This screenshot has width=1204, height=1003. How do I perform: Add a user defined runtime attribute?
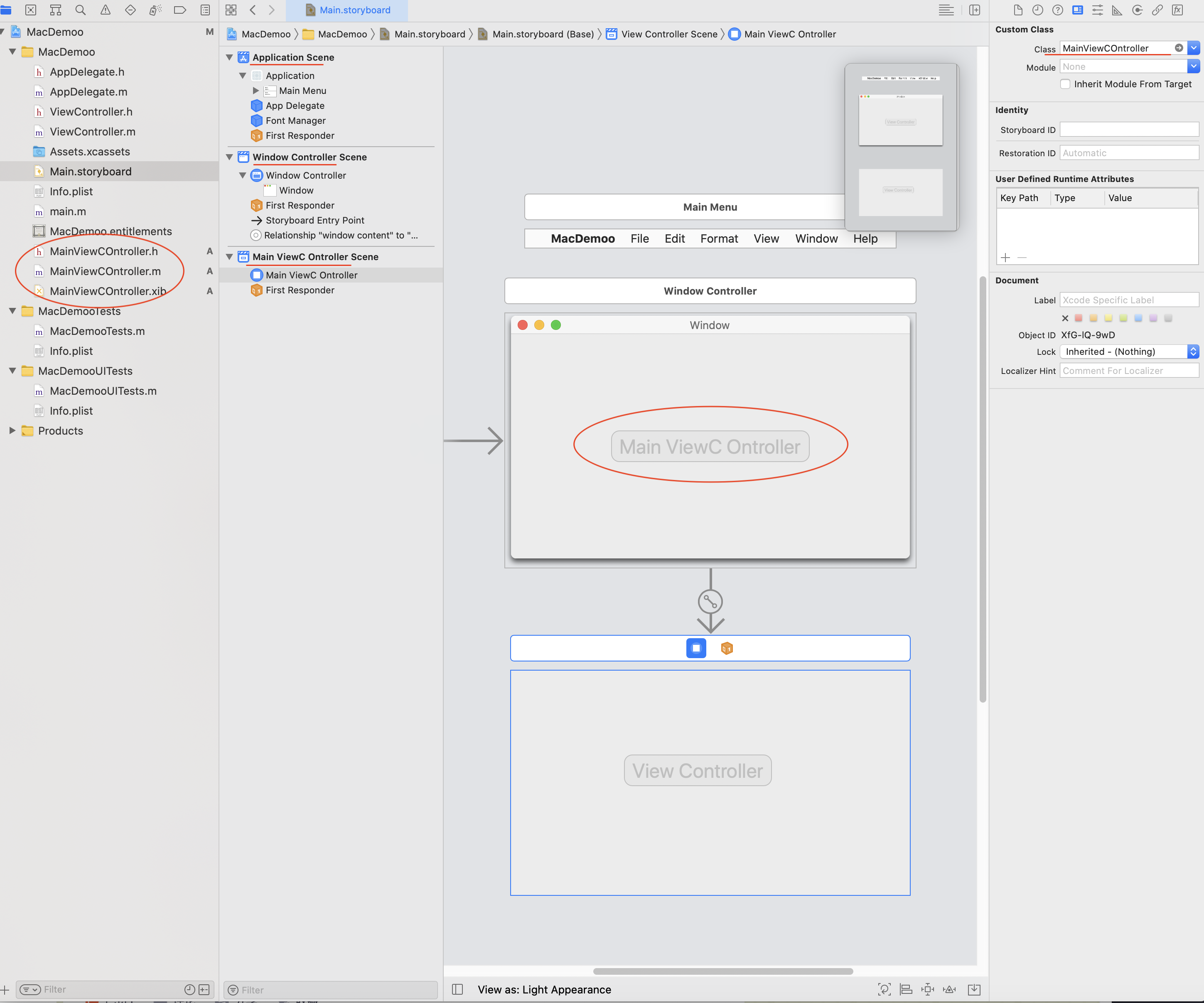tap(1005, 258)
